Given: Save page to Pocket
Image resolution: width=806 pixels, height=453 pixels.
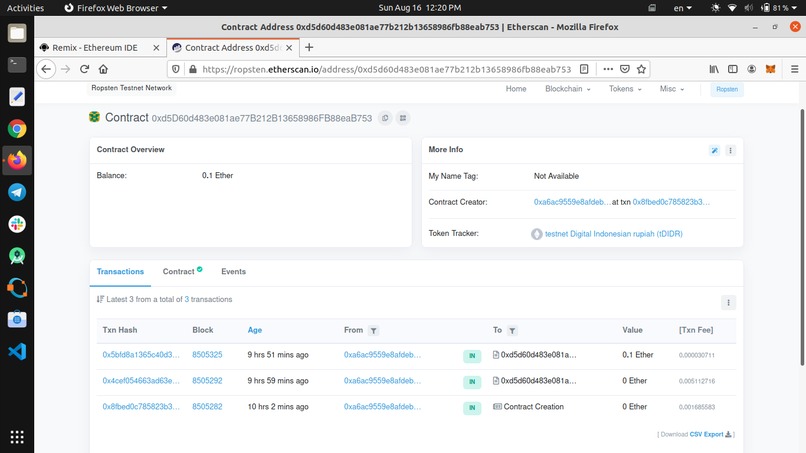Looking at the screenshot, I should (625, 69).
